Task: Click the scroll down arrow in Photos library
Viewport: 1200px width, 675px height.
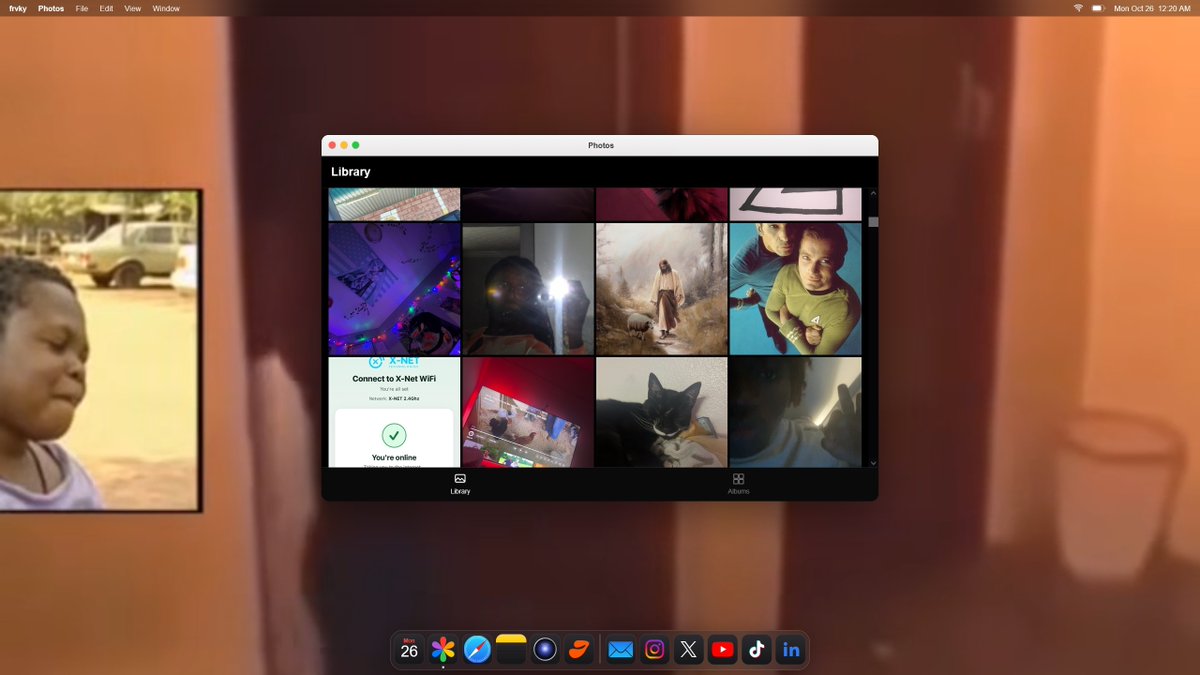Action: (873, 463)
